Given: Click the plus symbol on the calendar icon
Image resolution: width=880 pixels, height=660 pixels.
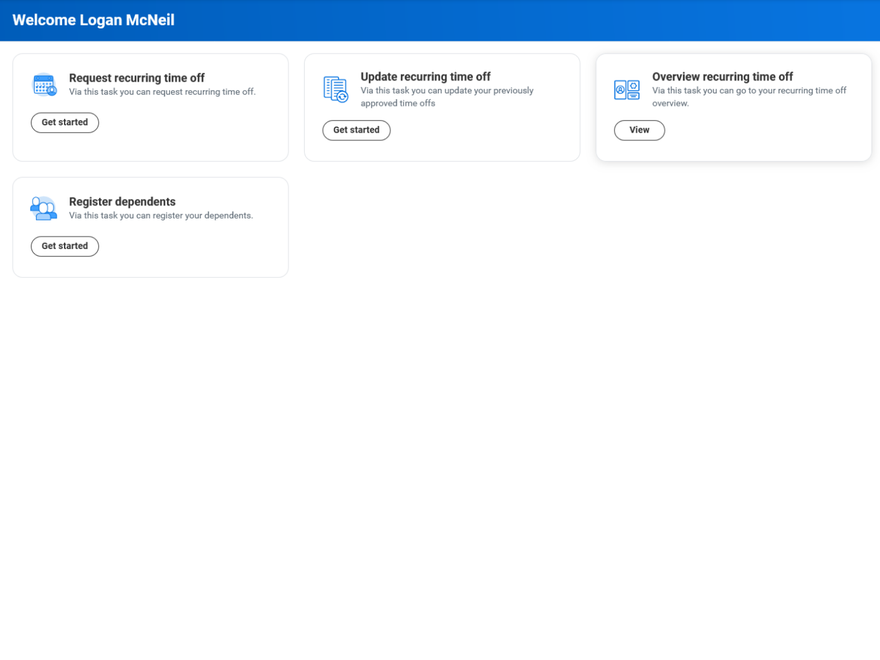Looking at the screenshot, I should click(x=52, y=90).
